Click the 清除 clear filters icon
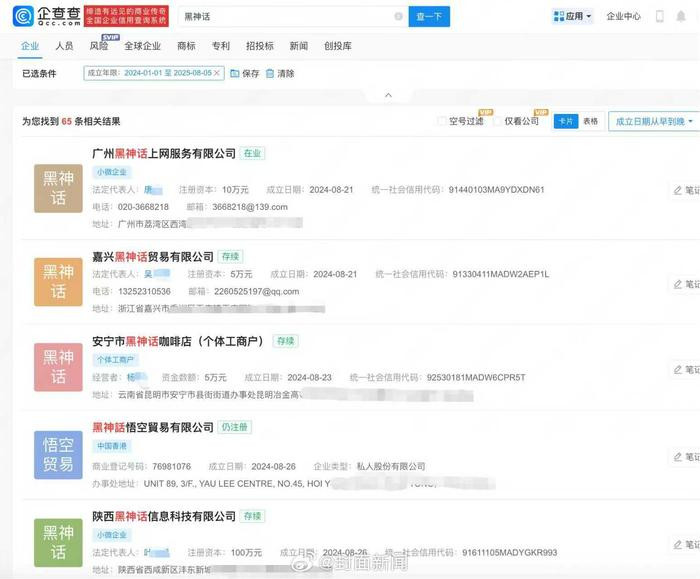This screenshot has width=700, height=579. 270,74
